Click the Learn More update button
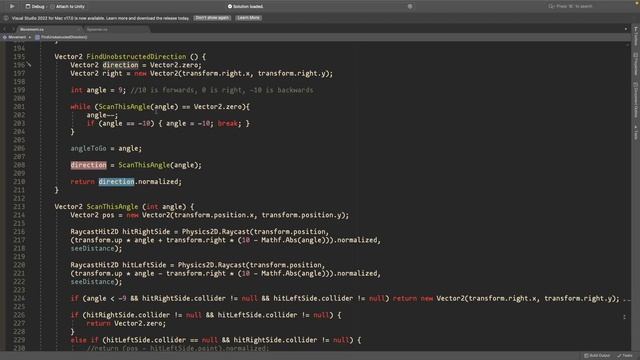The image size is (640, 360). [x=249, y=18]
